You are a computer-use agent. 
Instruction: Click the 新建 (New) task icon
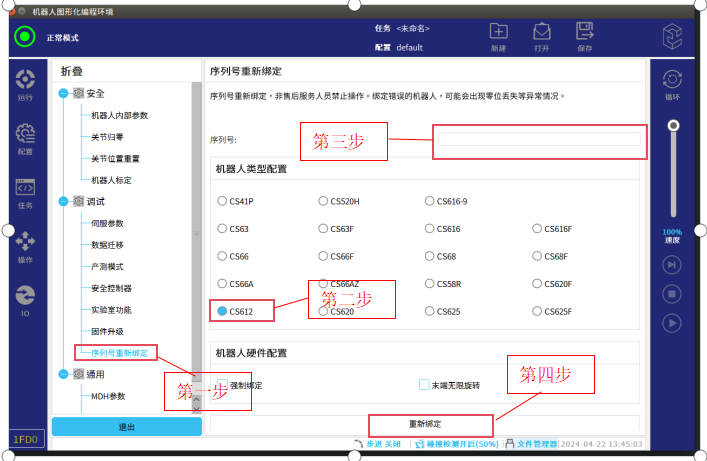coord(498,37)
